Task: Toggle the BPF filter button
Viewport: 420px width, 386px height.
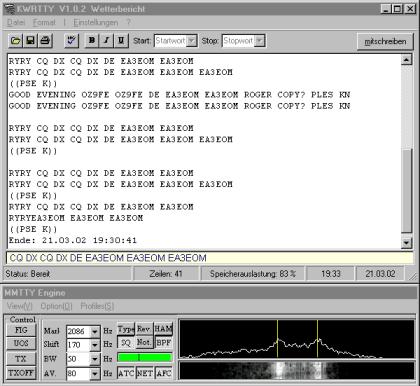Action: click(x=163, y=342)
